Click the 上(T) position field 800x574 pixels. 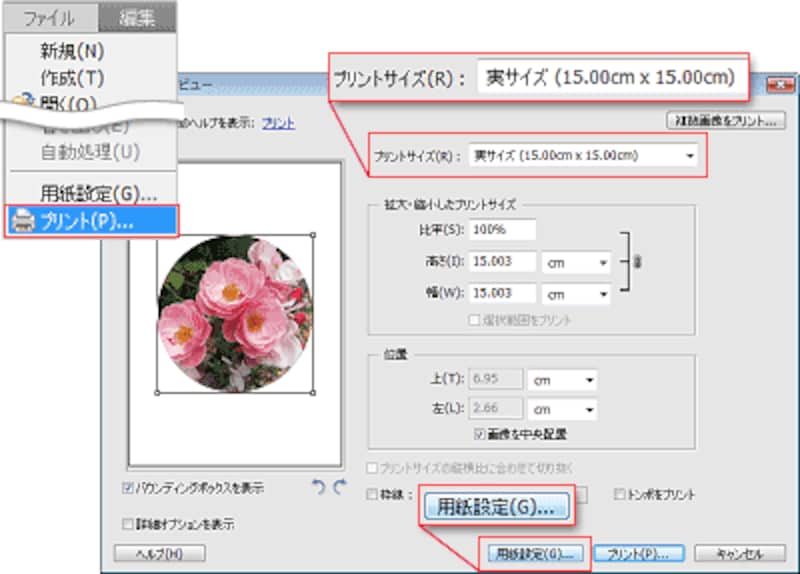(x=496, y=379)
